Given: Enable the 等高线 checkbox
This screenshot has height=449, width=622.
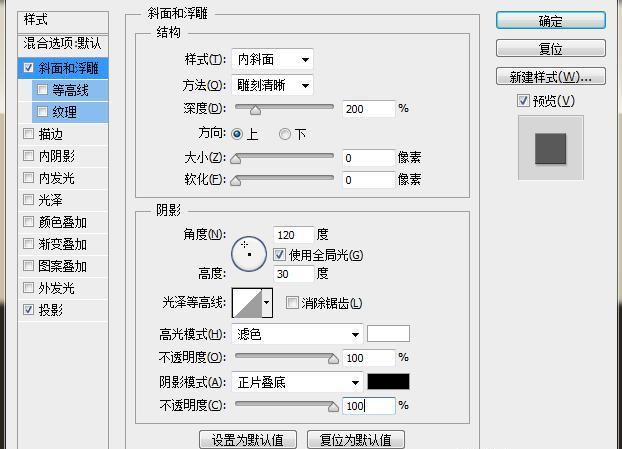Looking at the screenshot, I should coord(42,90).
